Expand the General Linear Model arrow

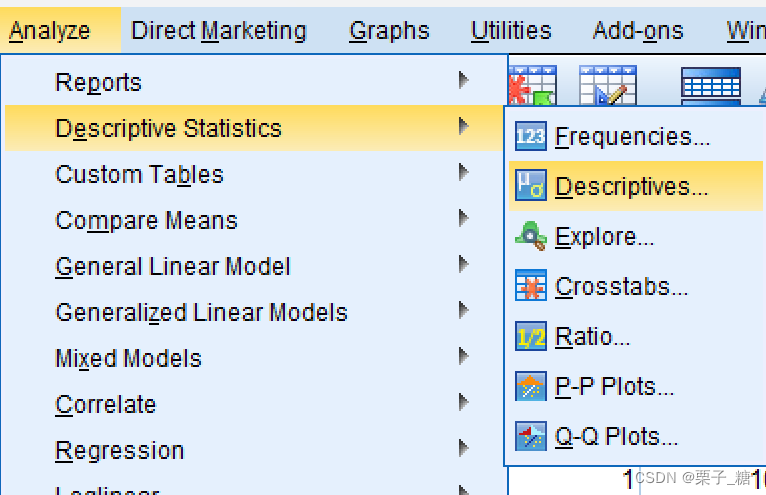click(x=464, y=264)
